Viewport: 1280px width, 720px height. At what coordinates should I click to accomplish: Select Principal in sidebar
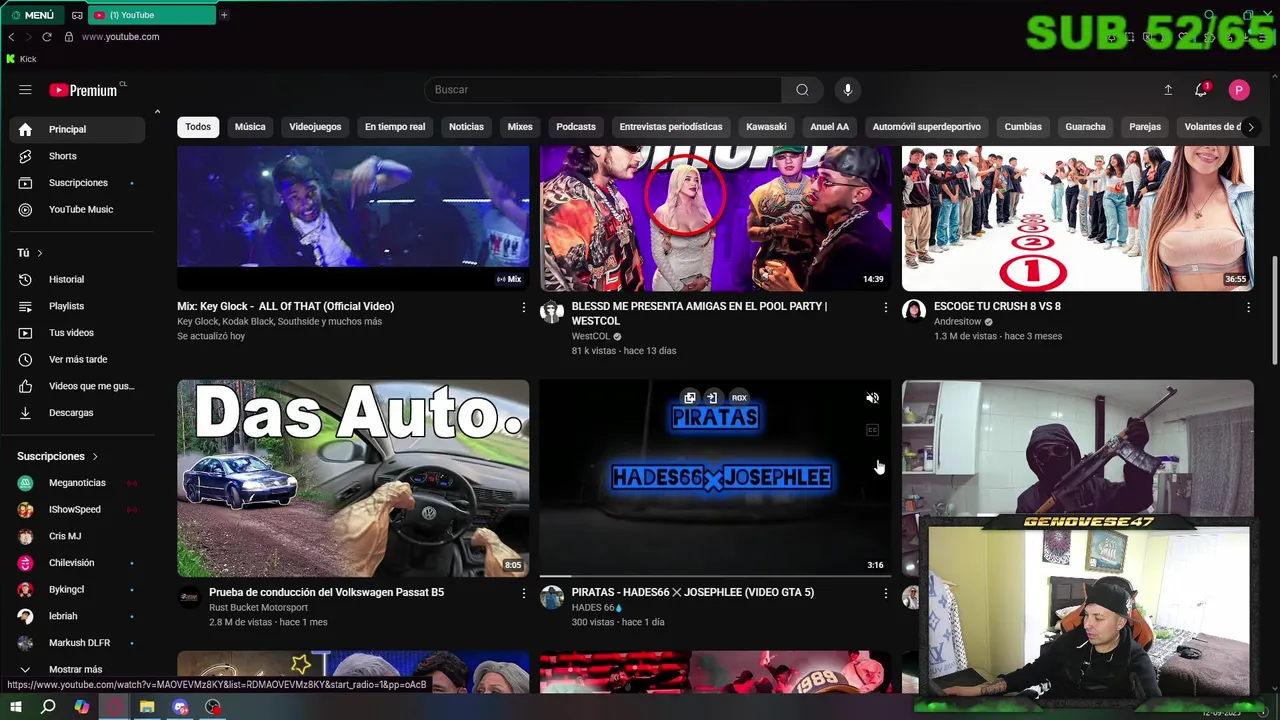pyautogui.click(x=77, y=129)
